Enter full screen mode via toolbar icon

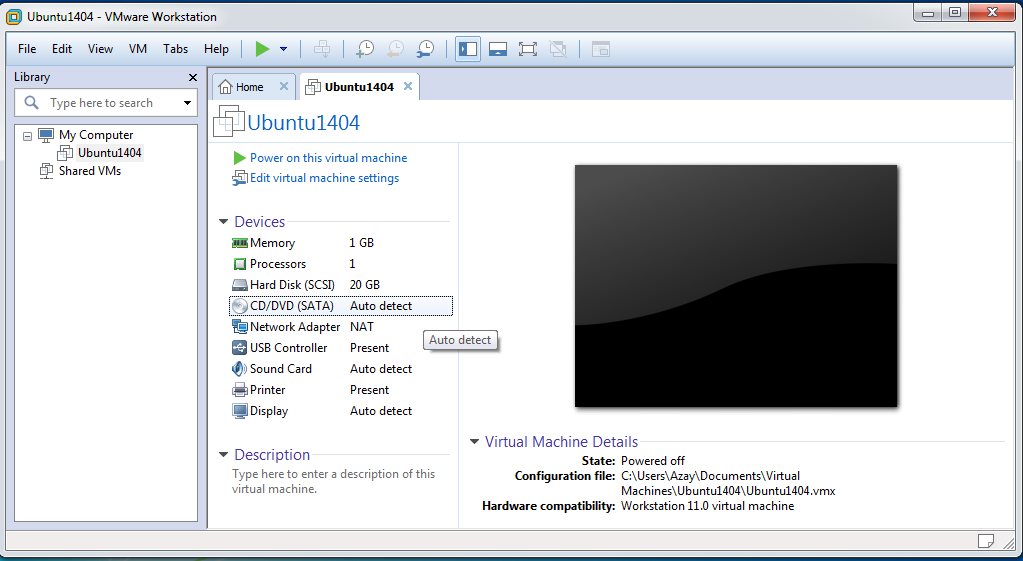(x=528, y=49)
